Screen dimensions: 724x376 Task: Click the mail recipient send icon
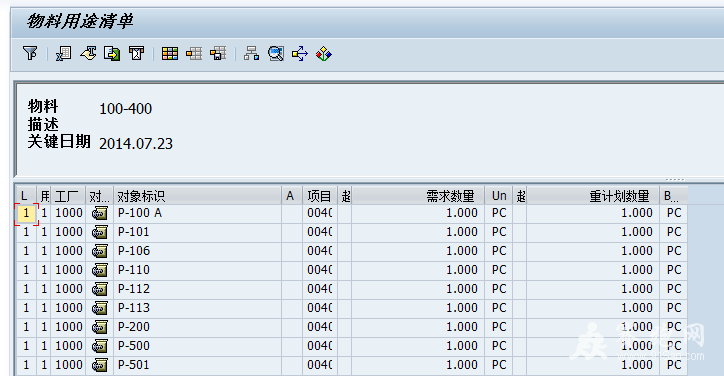tap(136, 54)
